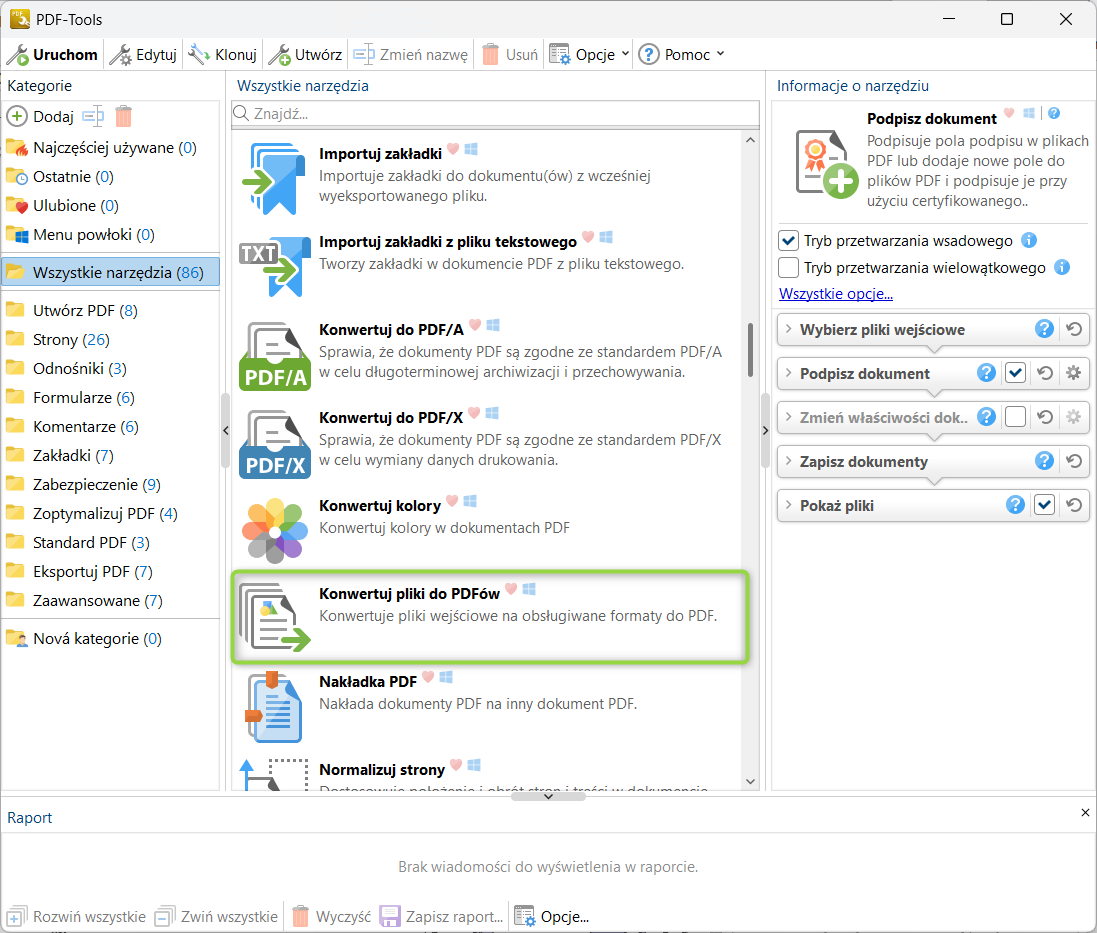Uncheck the Pokaż pliki step checkbox
The width and height of the screenshot is (1097, 933).
pos(1044,505)
